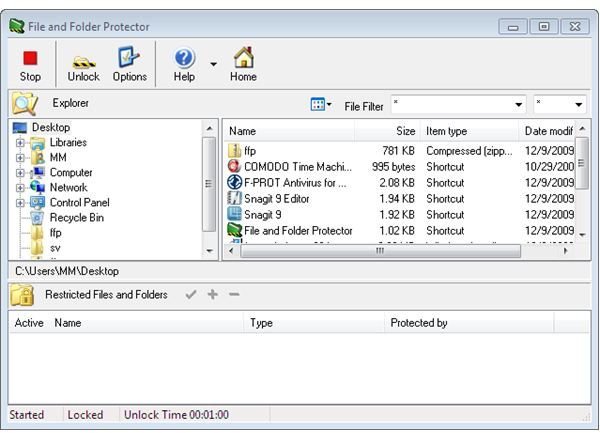
Task: Click the plus add restricted item icon
Action: coord(213,294)
